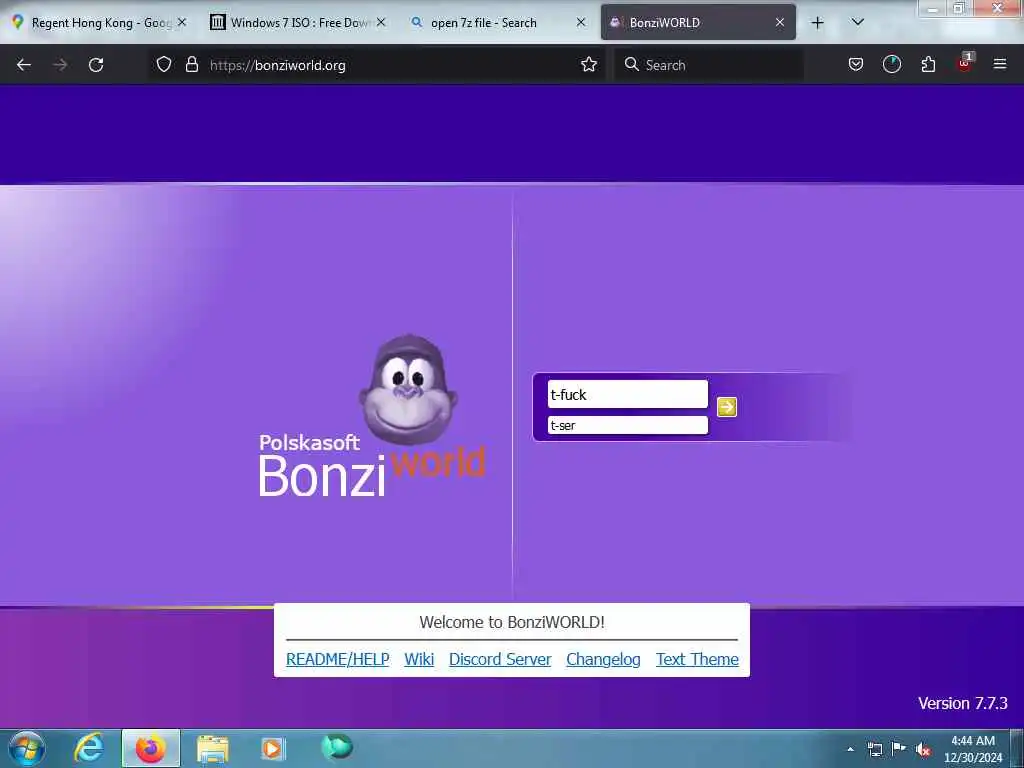Switch to Windows 7 ISO tab
Image resolution: width=1024 pixels, height=768 pixels.
pos(298,22)
